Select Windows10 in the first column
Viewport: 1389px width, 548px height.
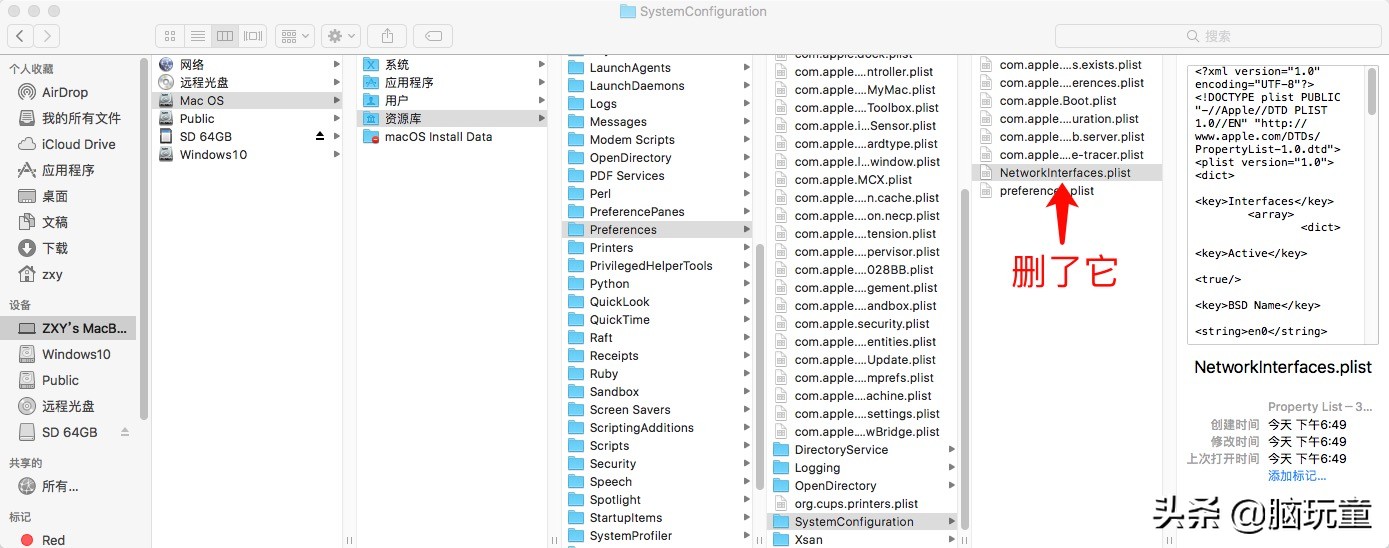[x=247, y=154]
